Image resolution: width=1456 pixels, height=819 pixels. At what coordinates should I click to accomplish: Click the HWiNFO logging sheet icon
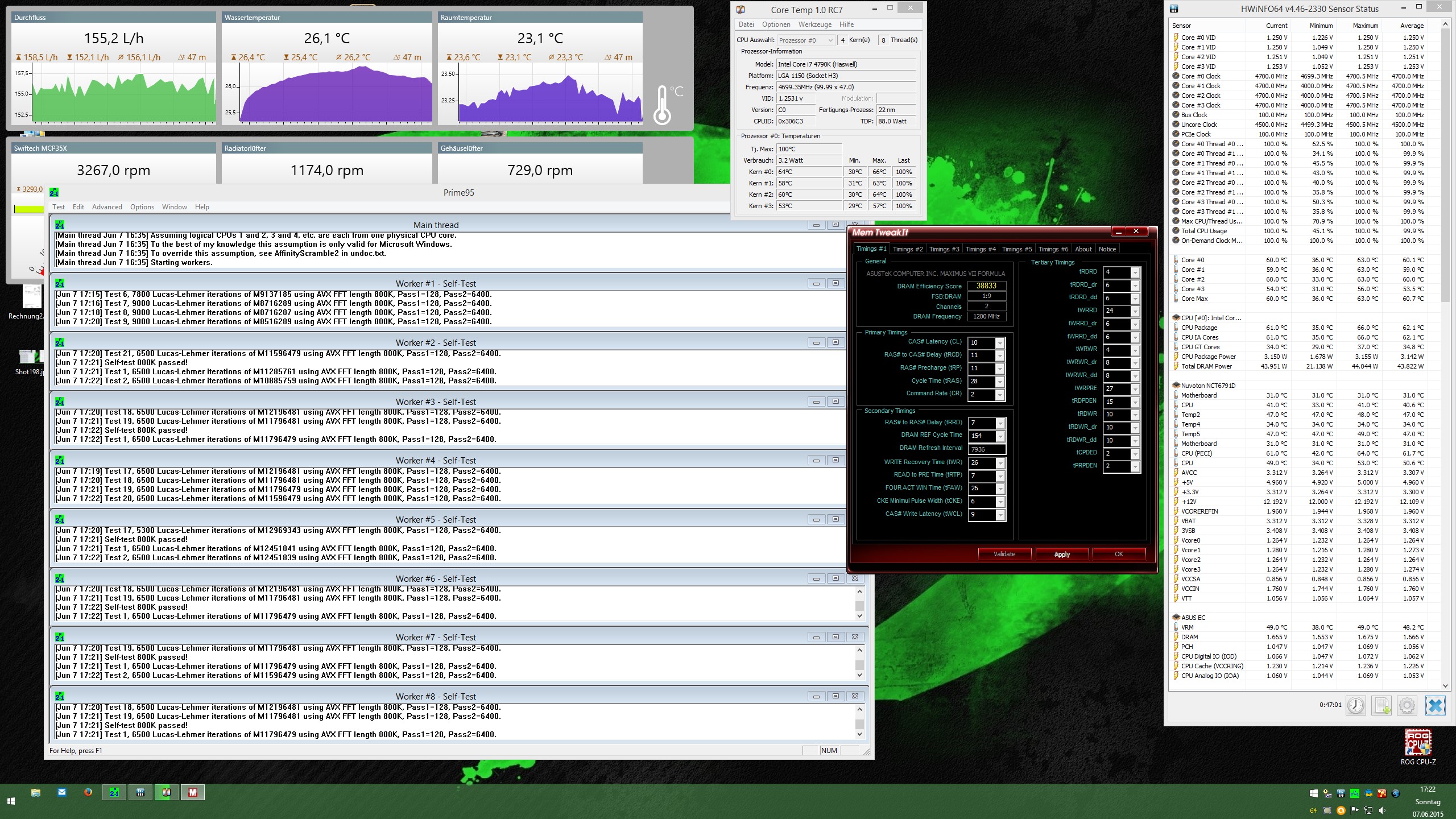tap(1381, 705)
